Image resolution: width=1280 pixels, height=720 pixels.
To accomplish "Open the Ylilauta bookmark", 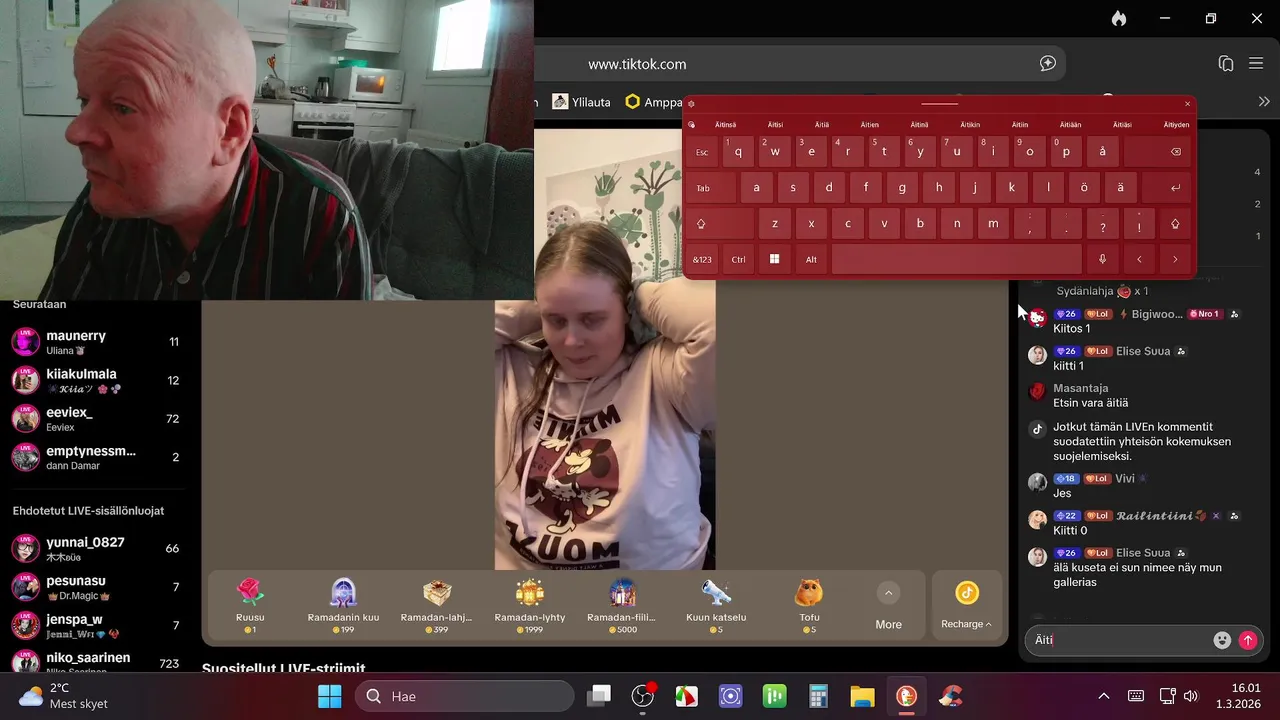I will pos(582,102).
